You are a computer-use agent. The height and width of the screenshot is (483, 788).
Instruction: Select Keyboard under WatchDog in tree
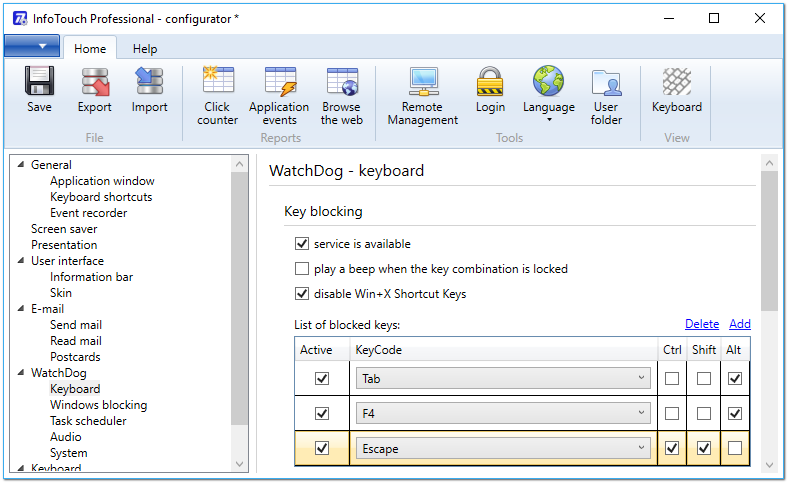coord(75,389)
